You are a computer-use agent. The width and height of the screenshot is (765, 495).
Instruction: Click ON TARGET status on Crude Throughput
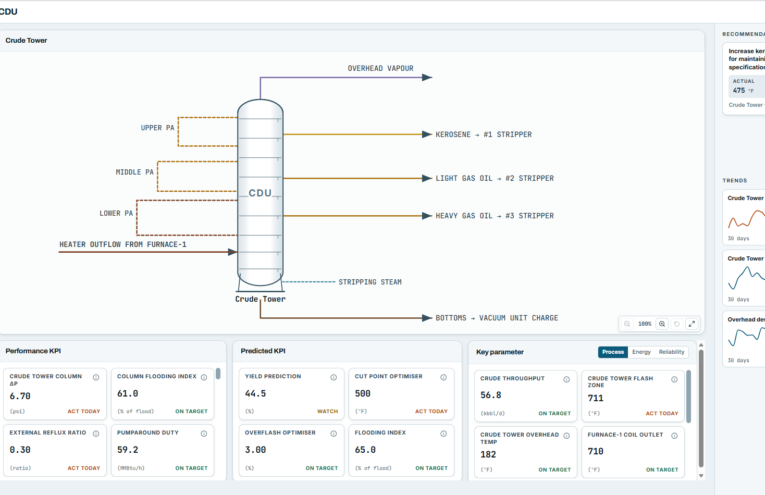click(555, 414)
